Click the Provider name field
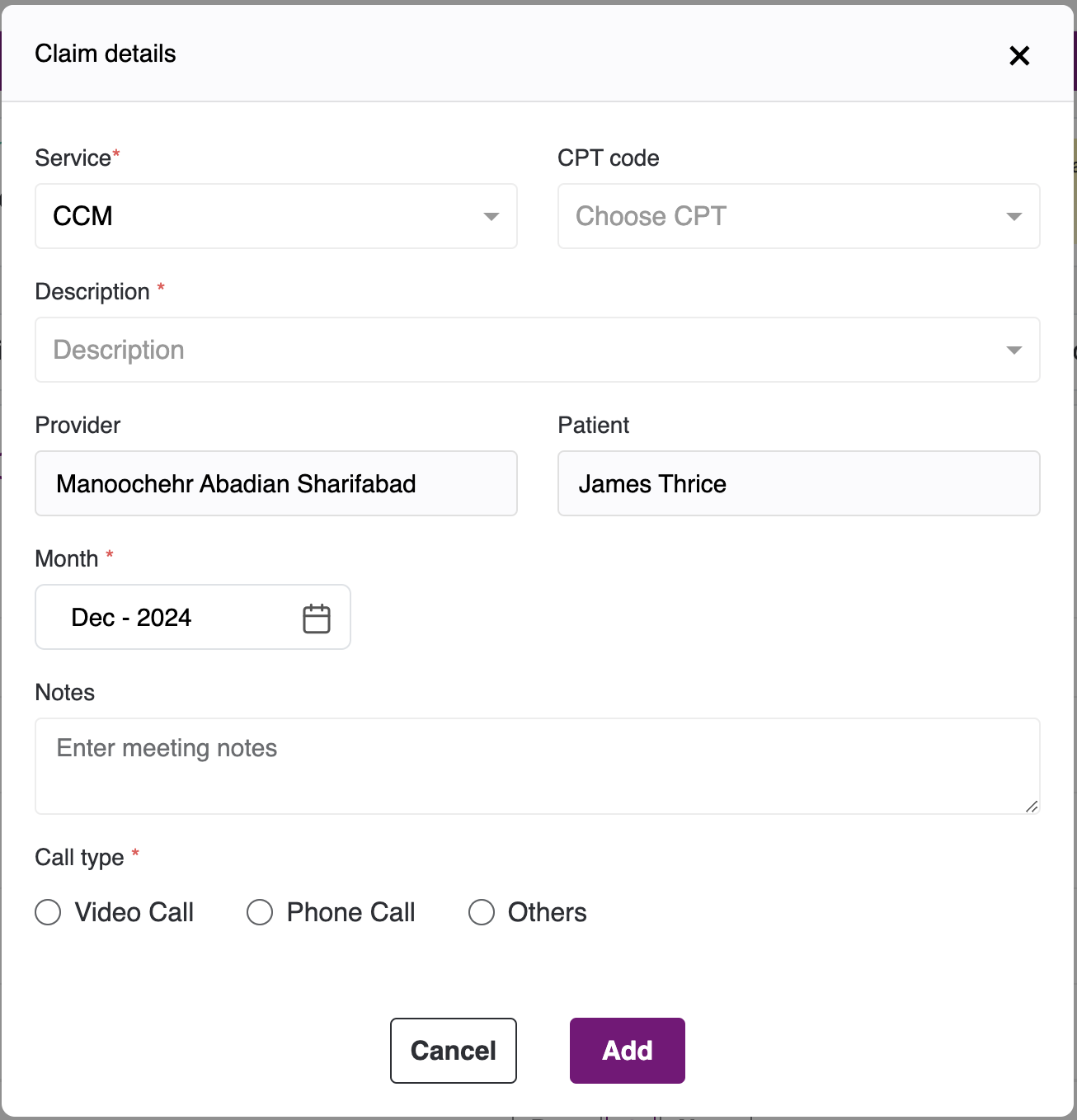Viewport: 1077px width, 1120px height. [275, 483]
